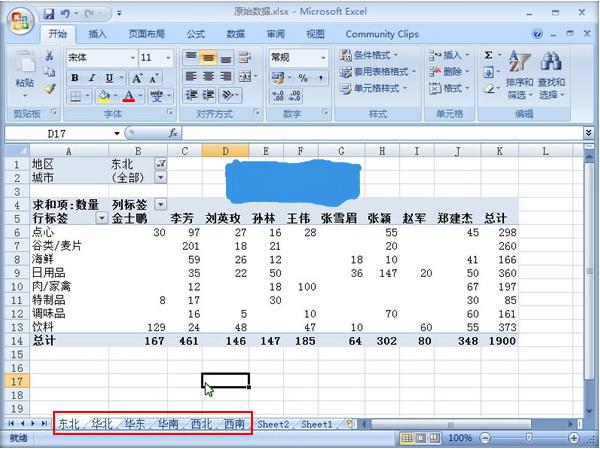Align text to the right

click(226, 76)
